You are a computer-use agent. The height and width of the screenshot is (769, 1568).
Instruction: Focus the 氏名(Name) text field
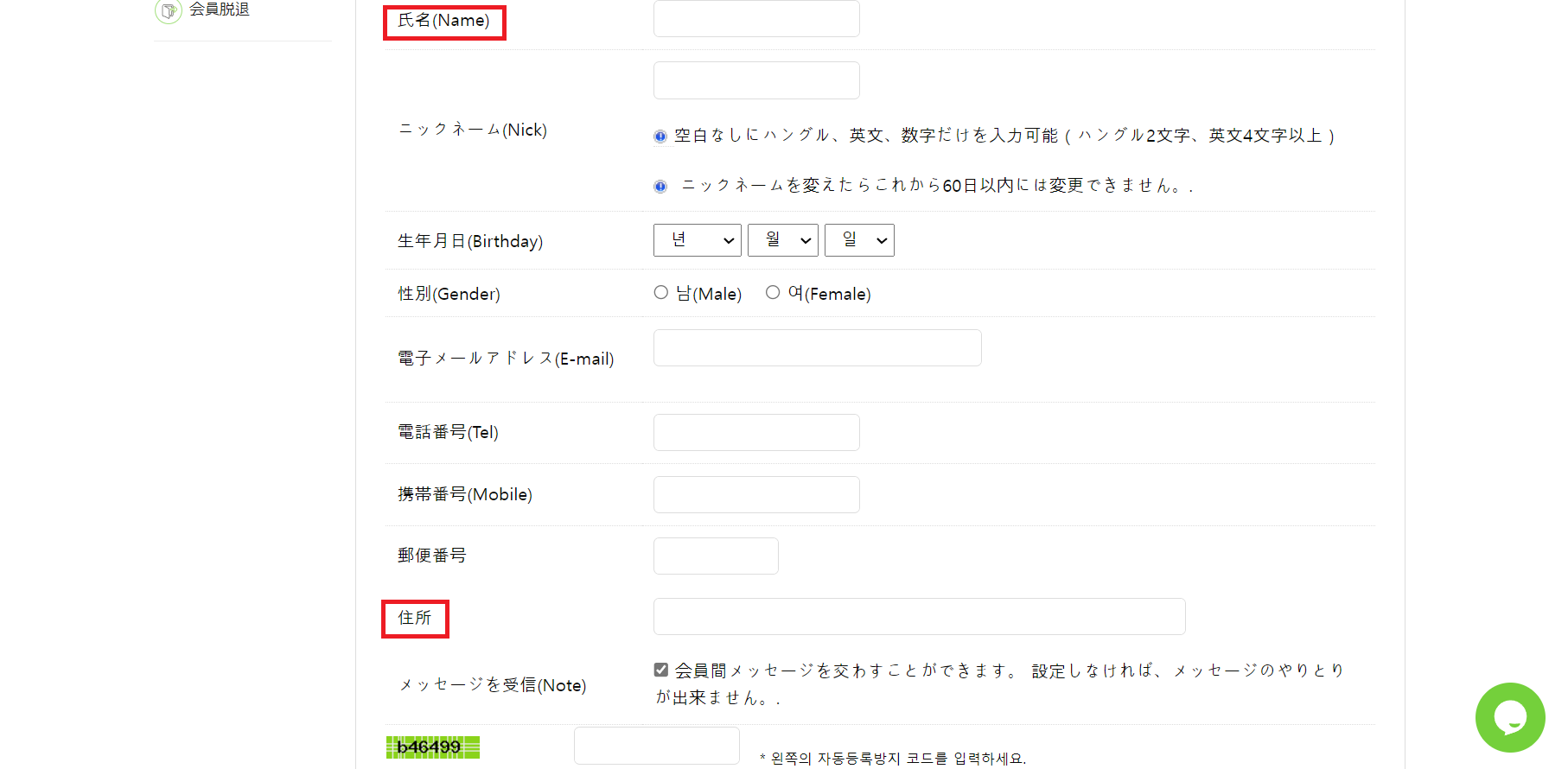coord(756,18)
